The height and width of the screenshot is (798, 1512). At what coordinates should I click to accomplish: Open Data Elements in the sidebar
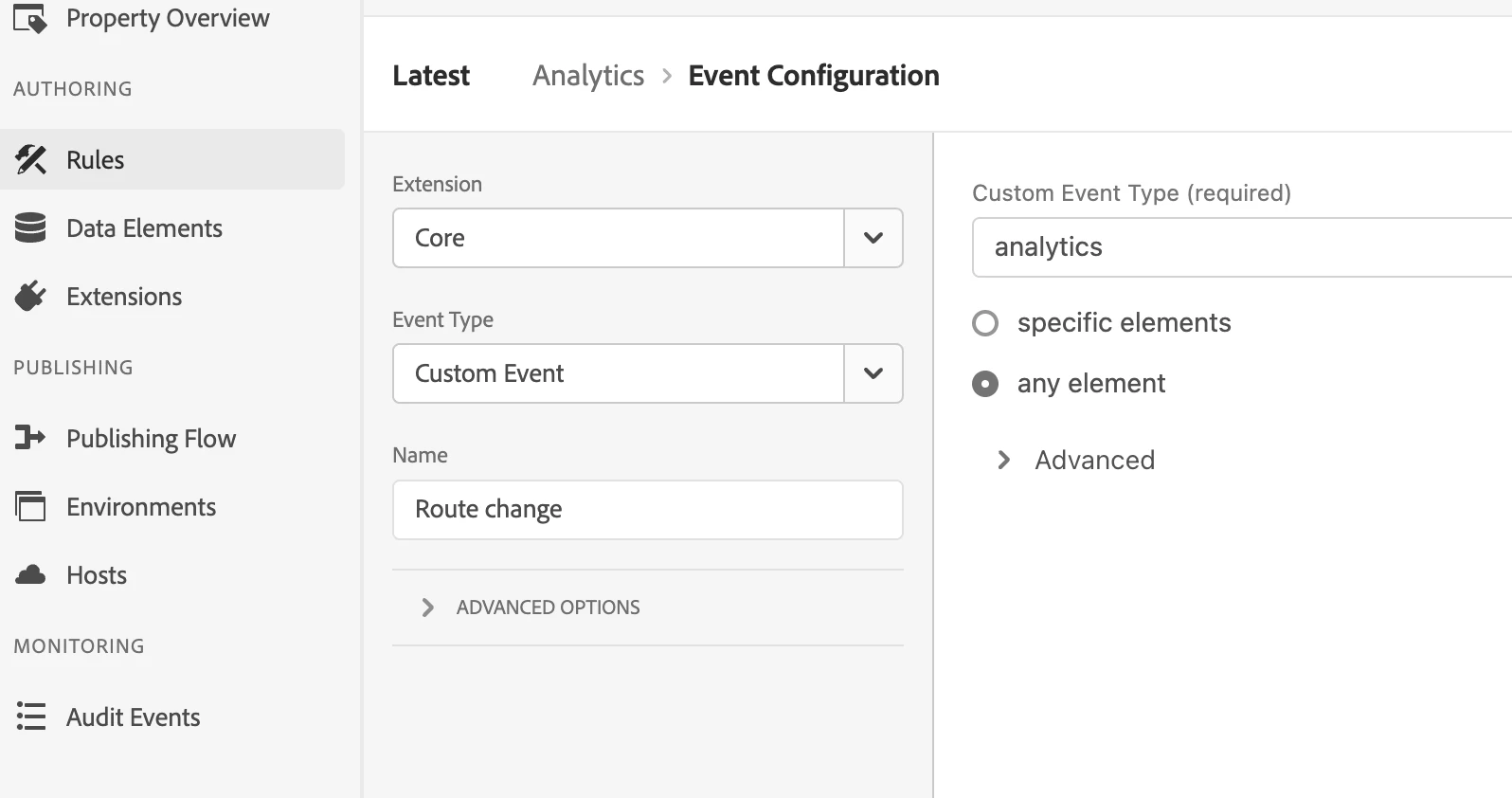[144, 228]
